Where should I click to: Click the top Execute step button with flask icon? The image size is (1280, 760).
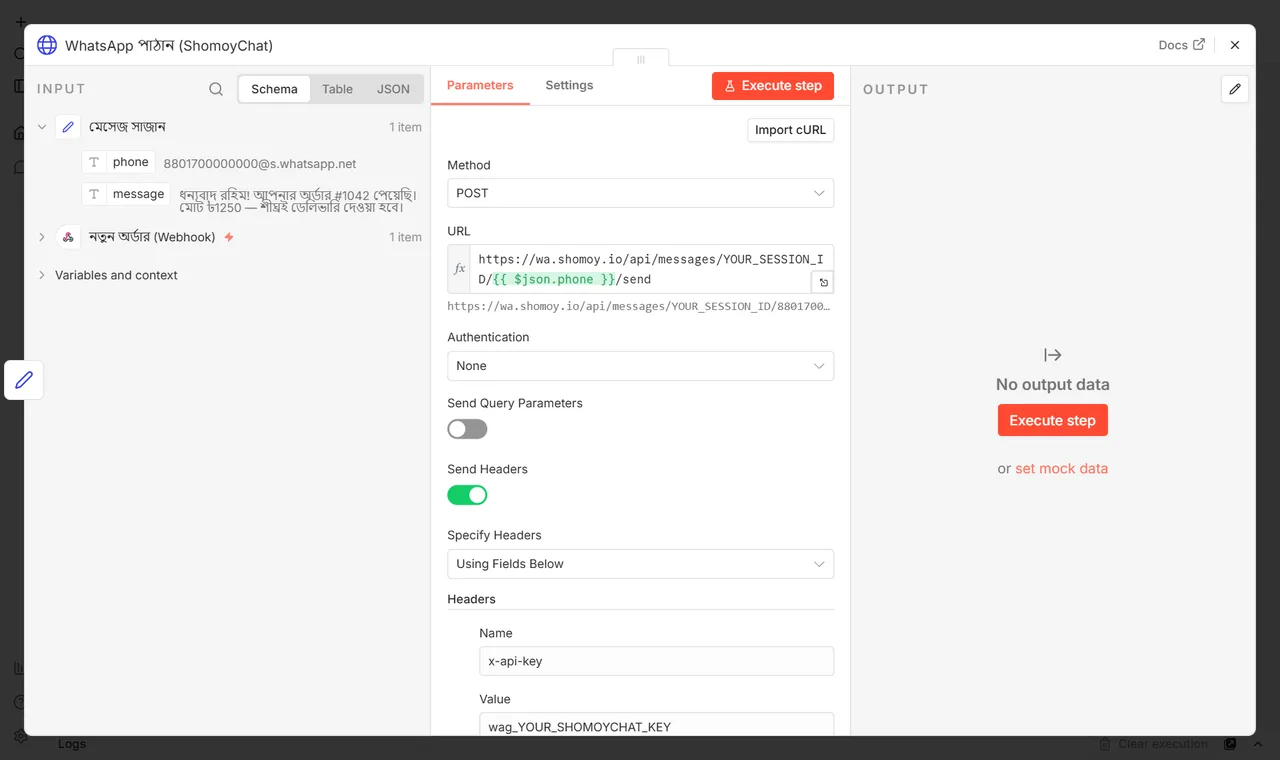[x=773, y=86]
